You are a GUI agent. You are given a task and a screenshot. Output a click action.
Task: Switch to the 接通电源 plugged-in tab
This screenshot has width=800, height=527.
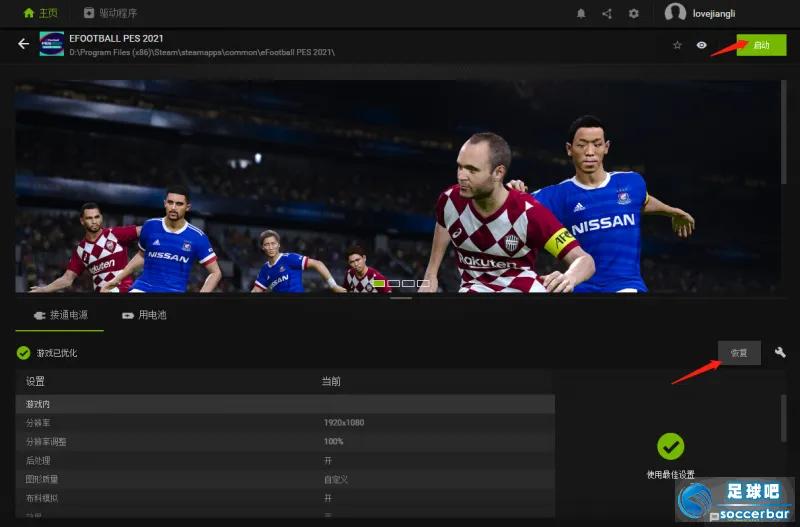60,315
